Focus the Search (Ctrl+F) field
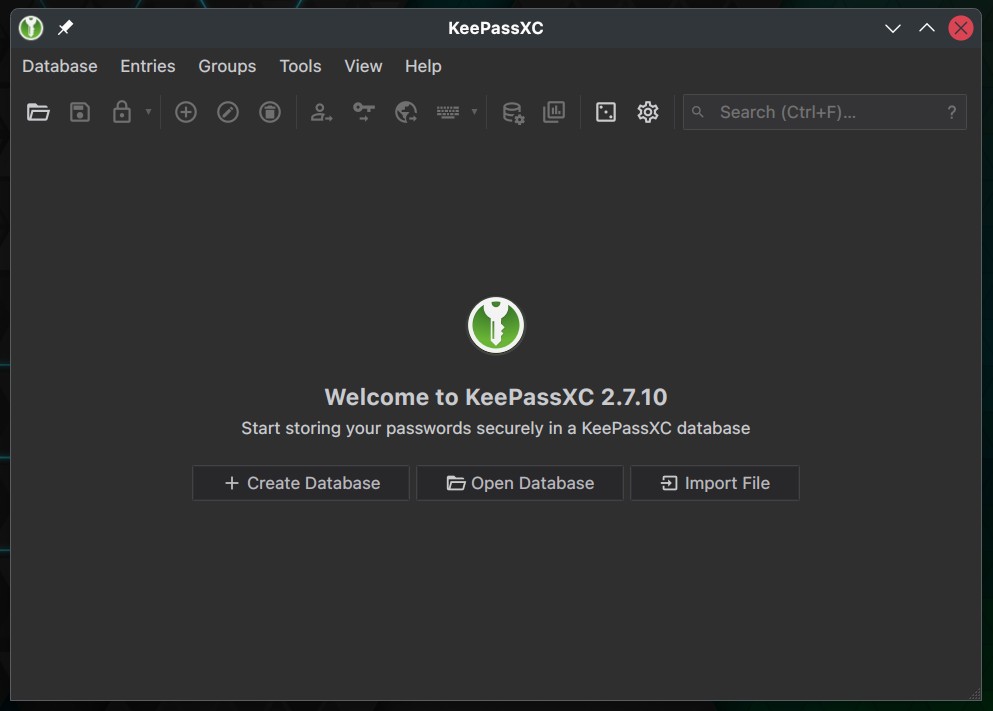The width and height of the screenshot is (993, 711). 825,112
